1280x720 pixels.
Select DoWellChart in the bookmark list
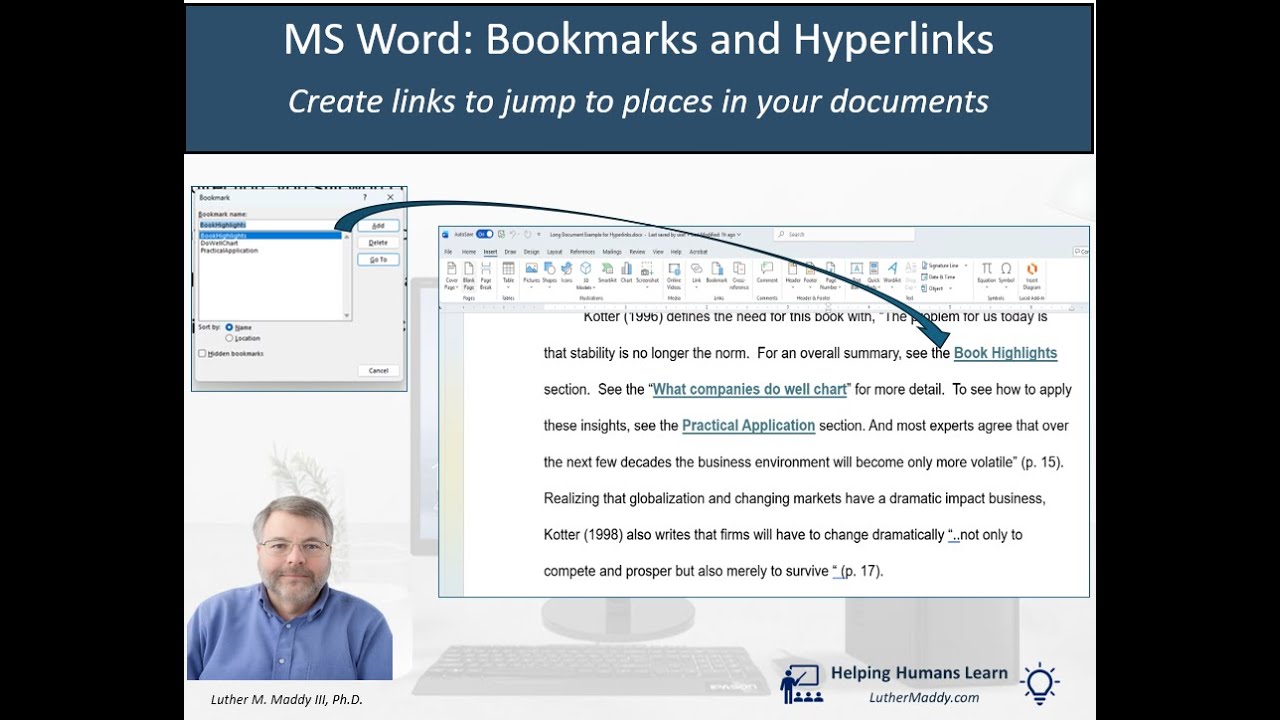(x=219, y=243)
